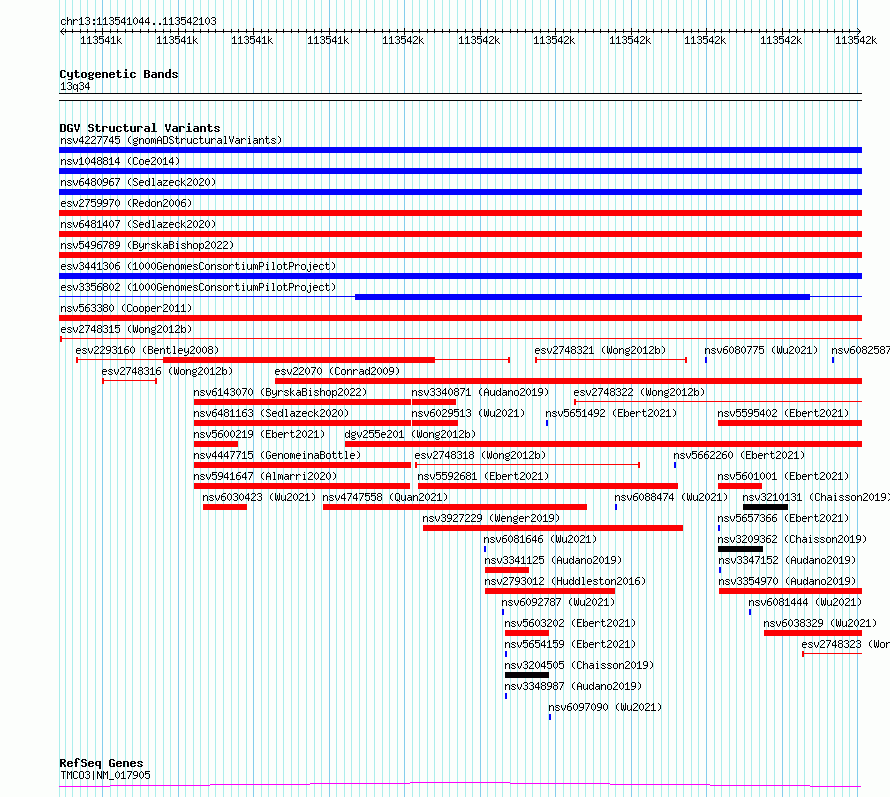Select nsv2793012 (Huddleston2016) label
Screen dimensions: 890x797
click(x=565, y=581)
